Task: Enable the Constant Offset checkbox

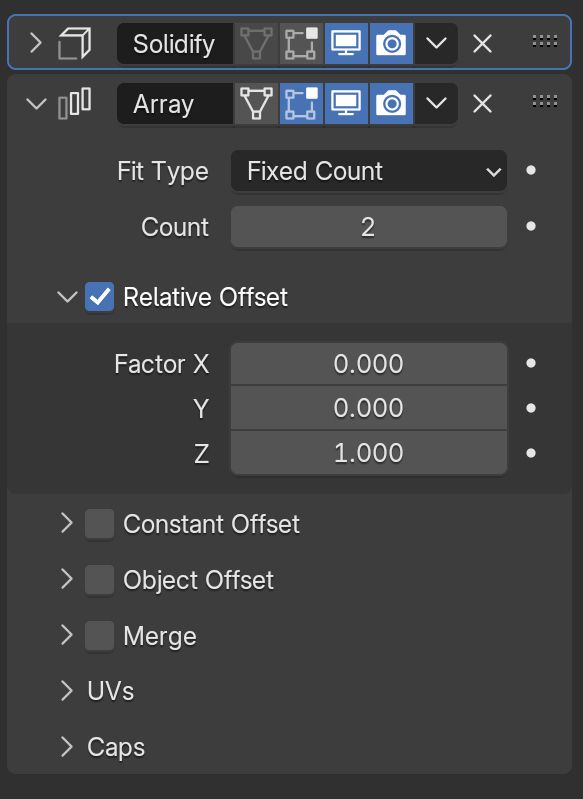Action: click(99, 523)
